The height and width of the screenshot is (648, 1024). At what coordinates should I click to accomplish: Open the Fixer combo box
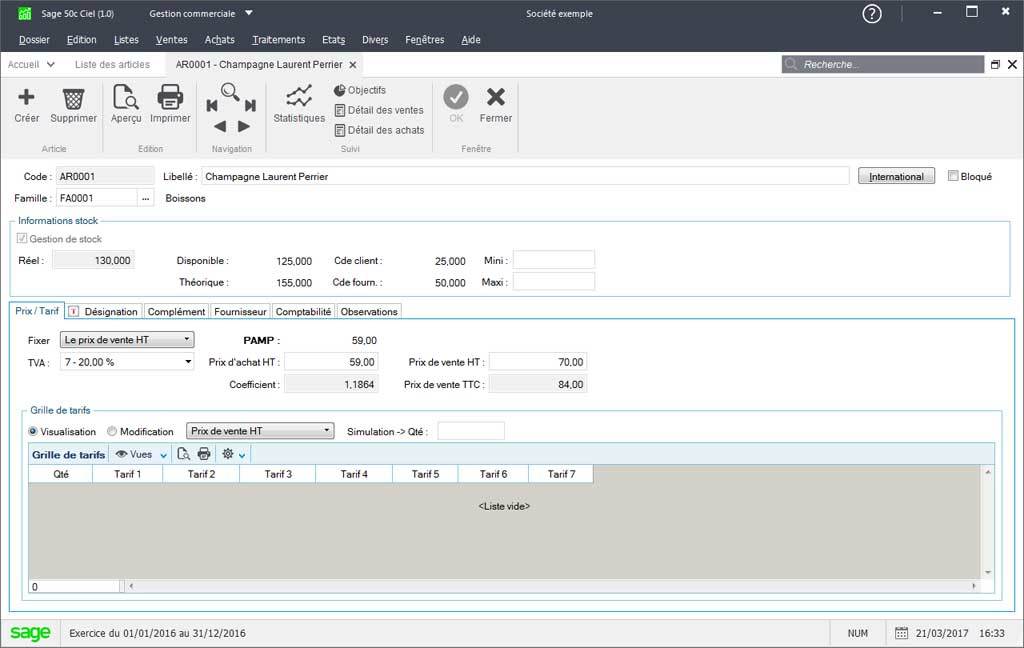coord(127,340)
